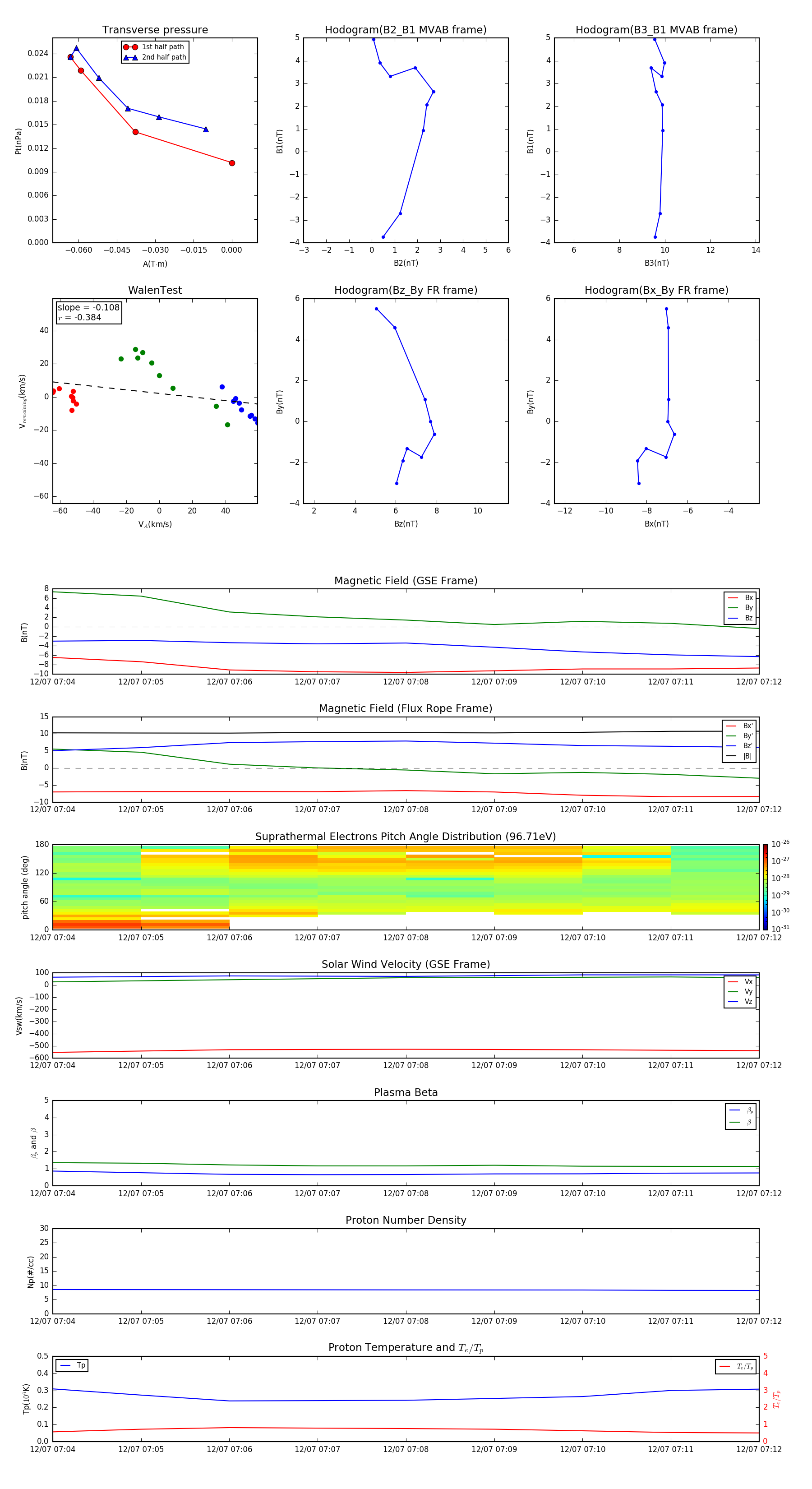This screenshot has width=812, height=1489.
Task: Click the '180' tick on pitch angle axis
Action: (42, 845)
